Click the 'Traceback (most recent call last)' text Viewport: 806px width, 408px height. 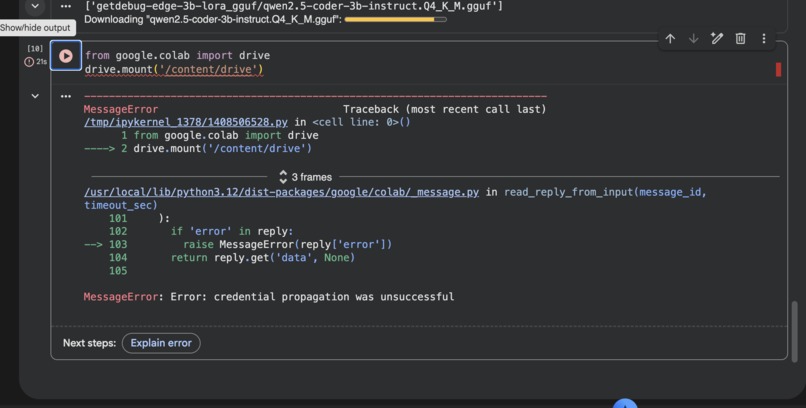445,109
